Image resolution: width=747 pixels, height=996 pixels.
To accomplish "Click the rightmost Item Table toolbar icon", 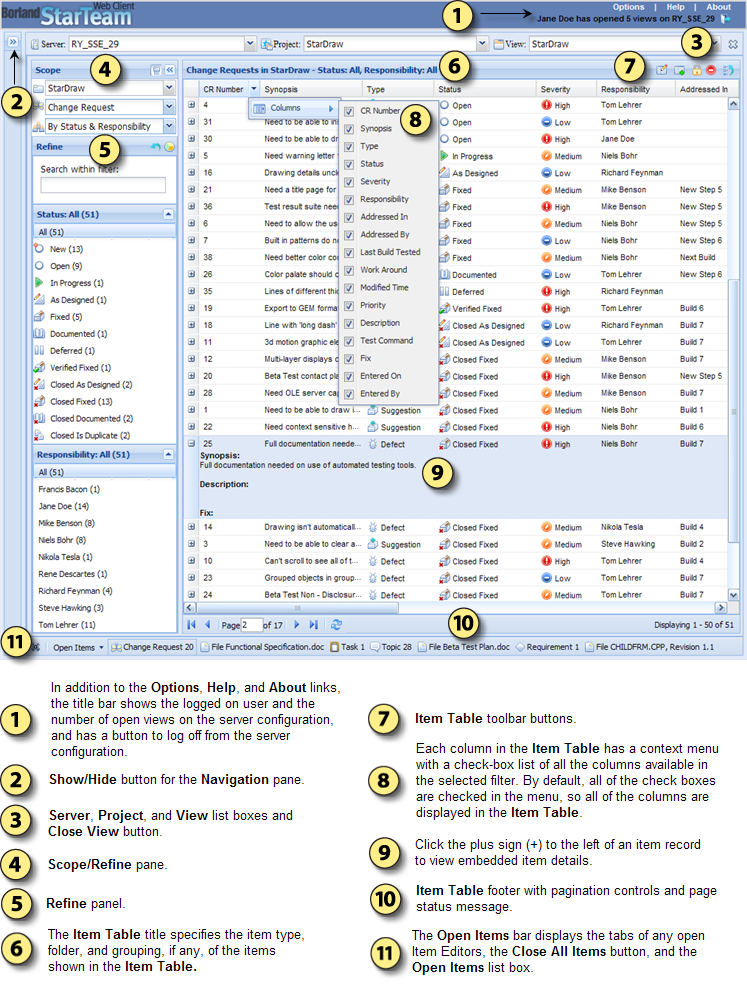I will [x=728, y=70].
